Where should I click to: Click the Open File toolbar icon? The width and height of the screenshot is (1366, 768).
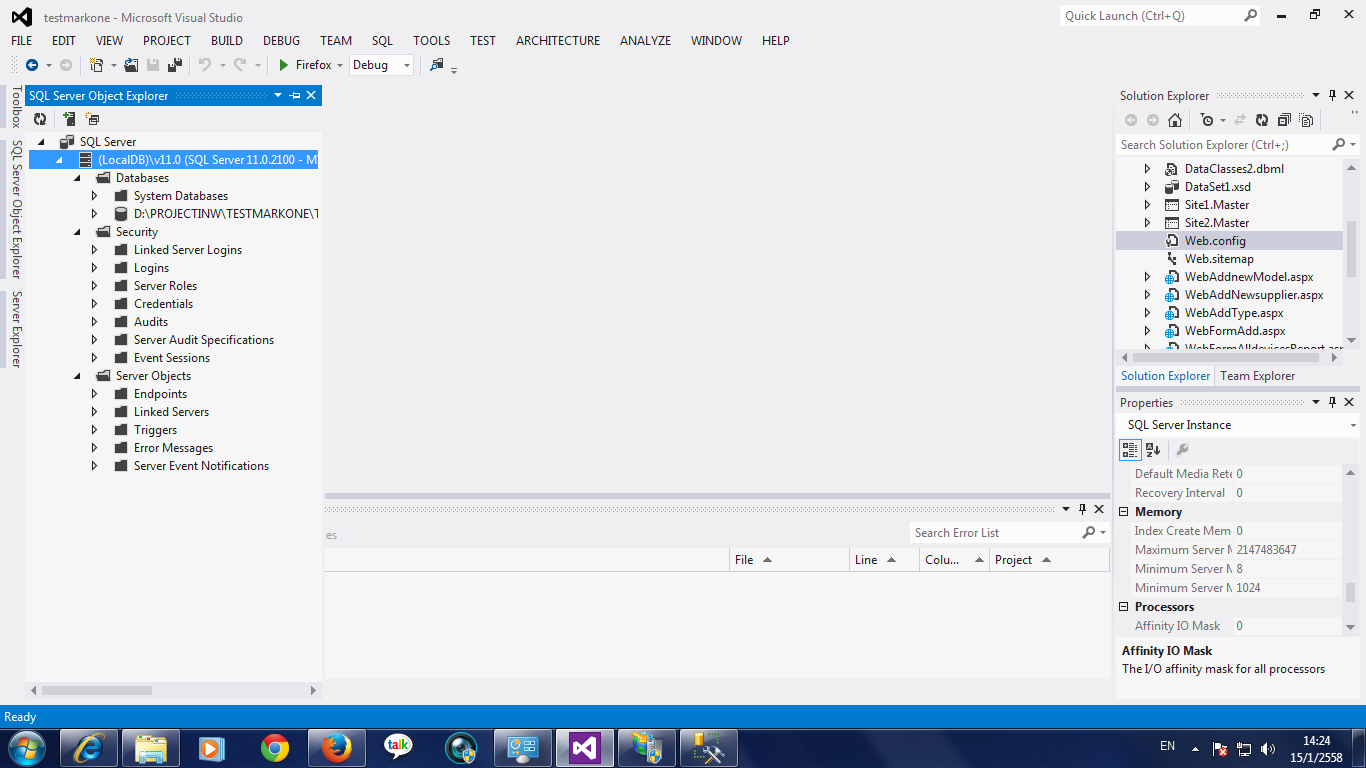point(131,65)
